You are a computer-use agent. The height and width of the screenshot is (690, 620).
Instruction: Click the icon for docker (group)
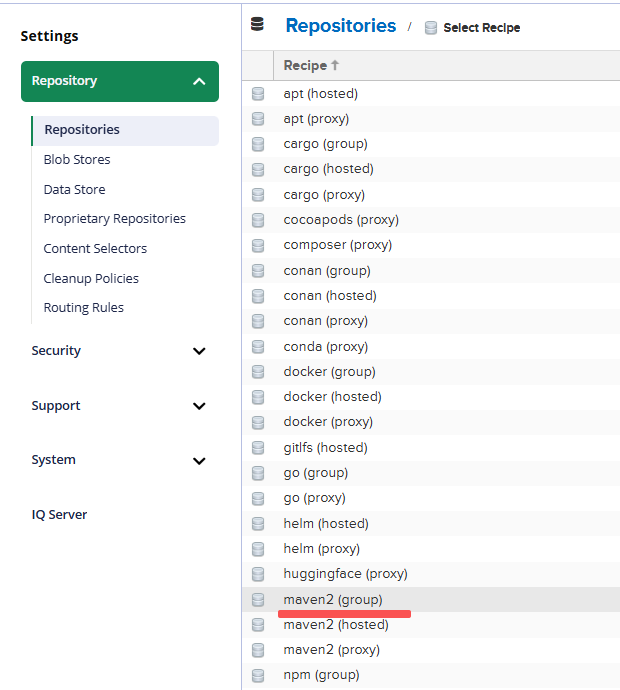(258, 372)
